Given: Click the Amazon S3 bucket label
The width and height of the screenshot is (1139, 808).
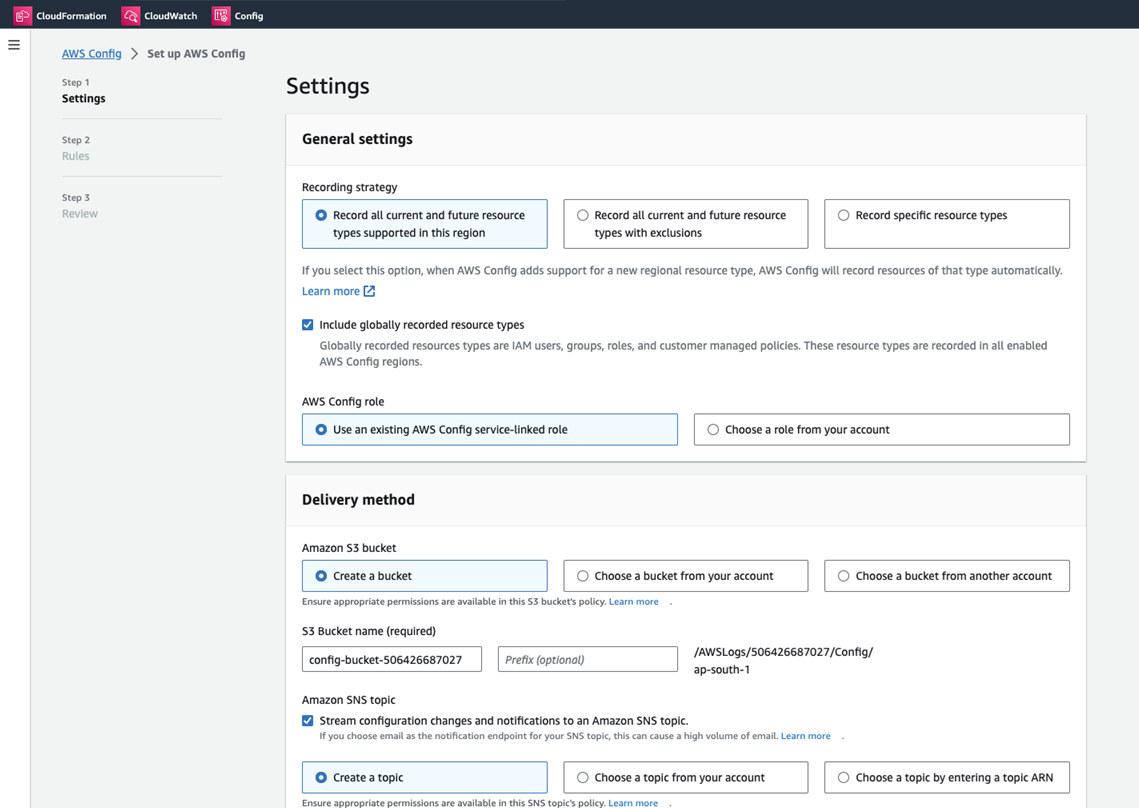Looking at the screenshot, I should click(x=349, y=548).
